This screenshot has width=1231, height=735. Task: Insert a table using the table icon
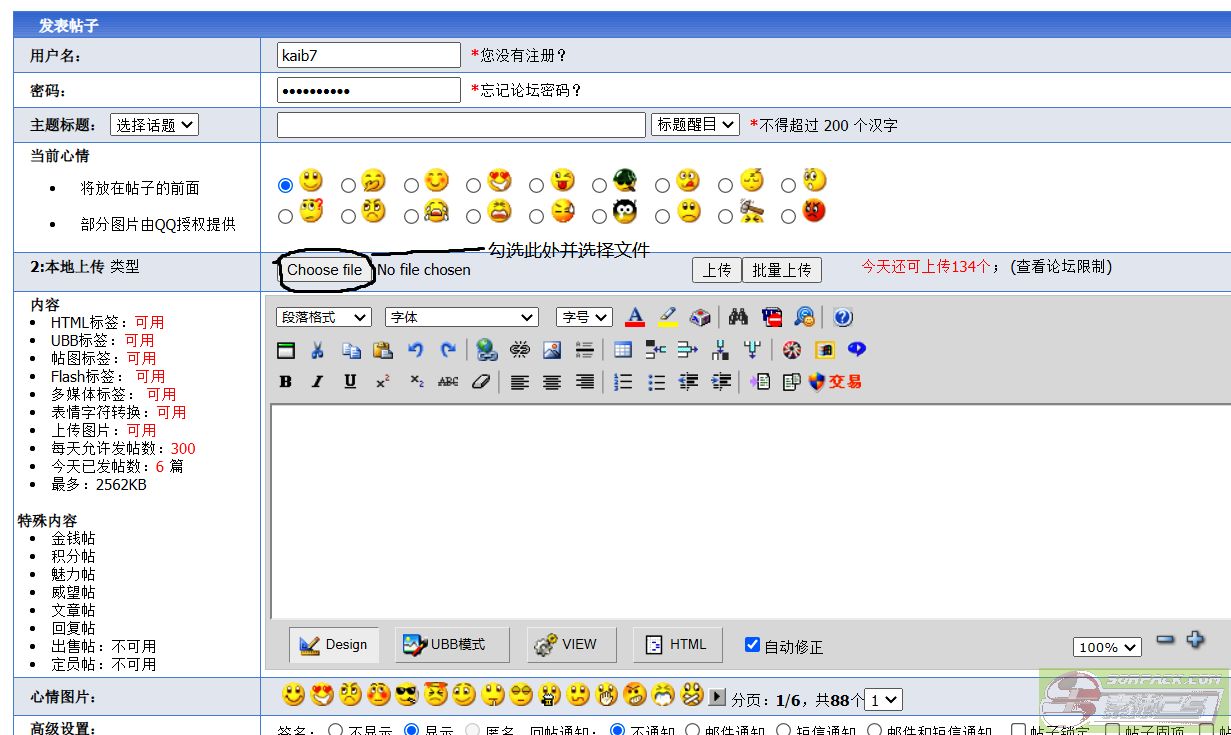click(623, 350)
